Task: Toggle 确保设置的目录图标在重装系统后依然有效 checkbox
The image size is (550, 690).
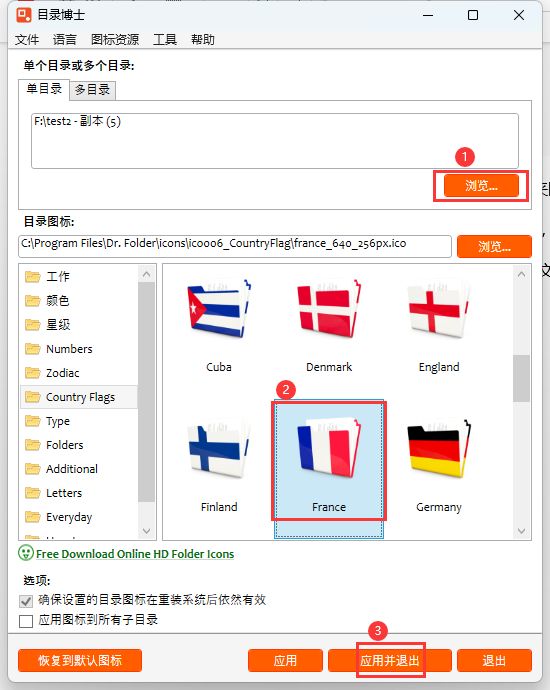Action: tap(26, 601)
